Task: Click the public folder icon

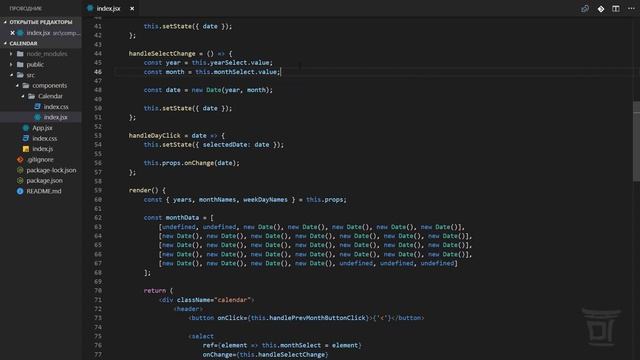Action: tap(20, 64)
